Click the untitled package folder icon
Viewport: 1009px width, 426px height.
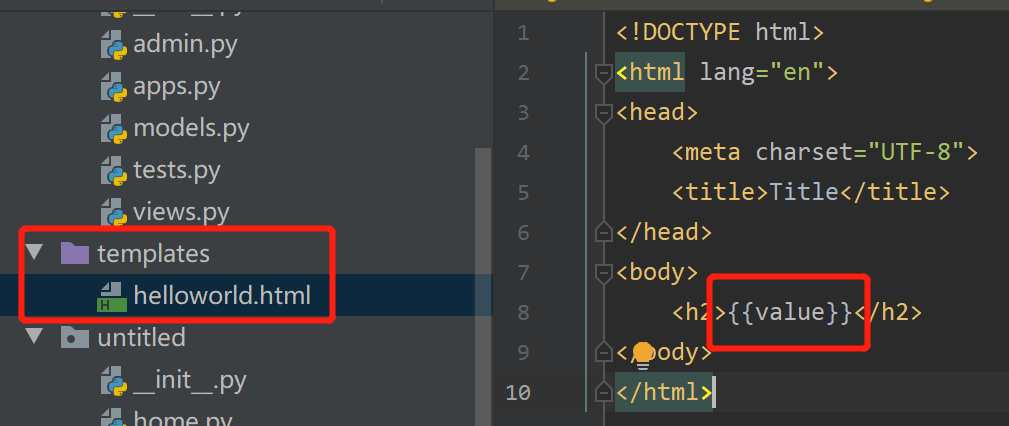[x=74, y=338]
